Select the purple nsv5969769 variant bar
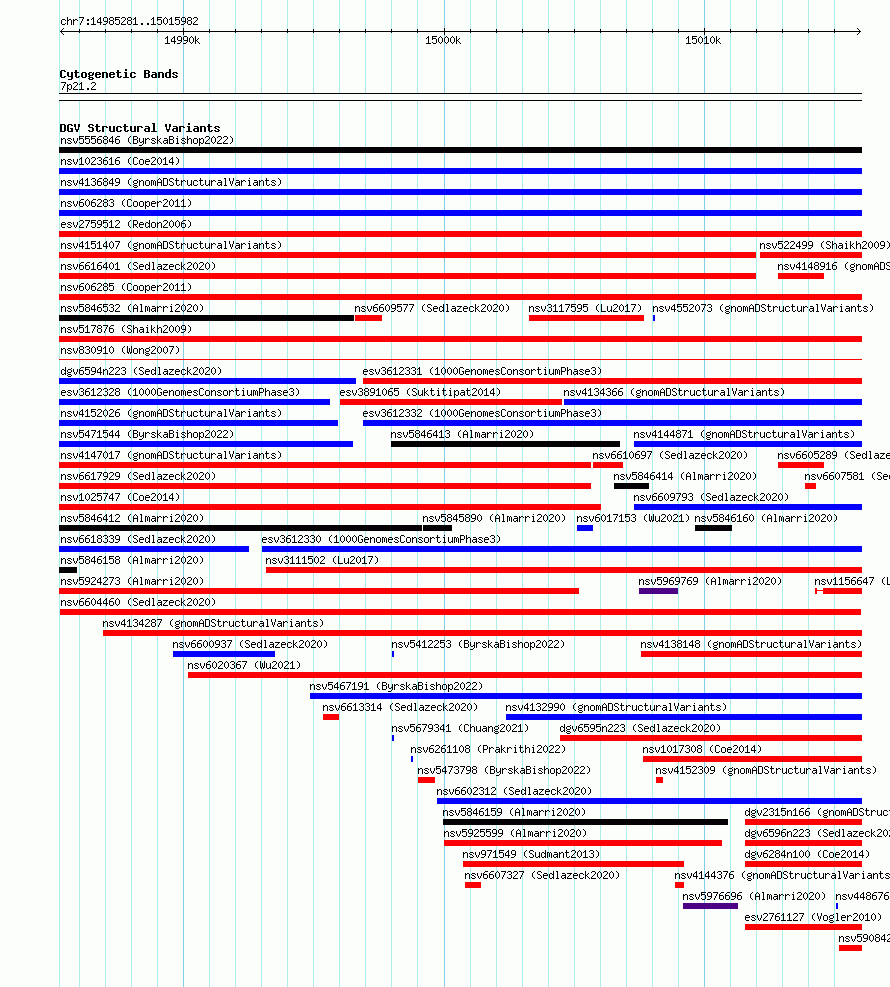This screenshot has height=987, width=890. (x=658, y=591)
